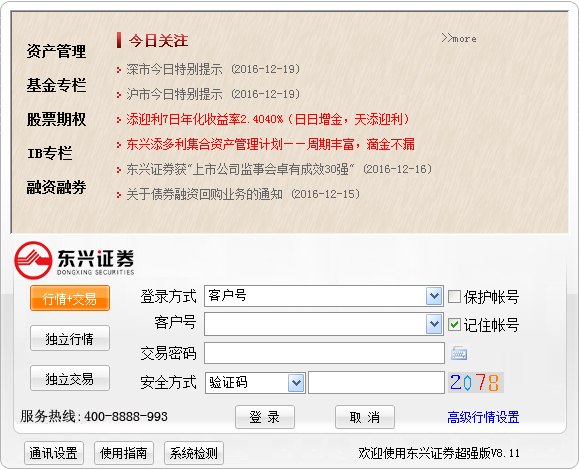Click the red bullet beside 深市今日特别提示
Viewport: 580px width, 470px height.
pyautogui.click(x=119, y=70)
